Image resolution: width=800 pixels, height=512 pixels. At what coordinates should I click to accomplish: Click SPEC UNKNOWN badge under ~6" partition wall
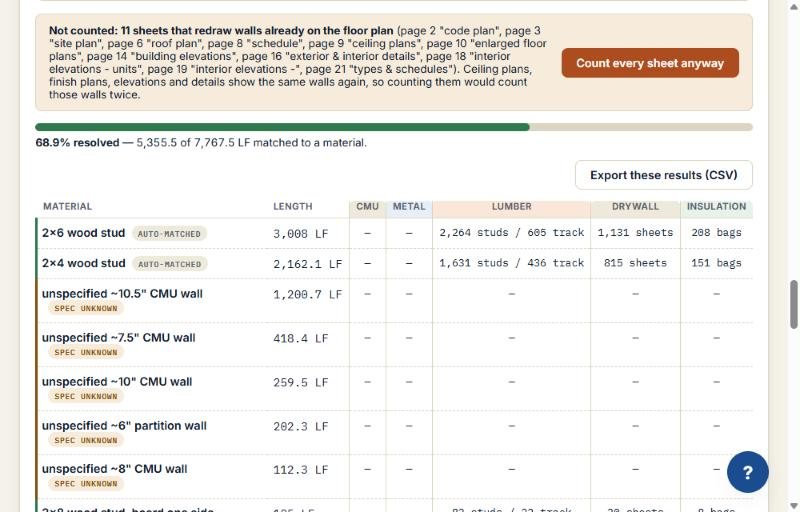click(86, 440)
